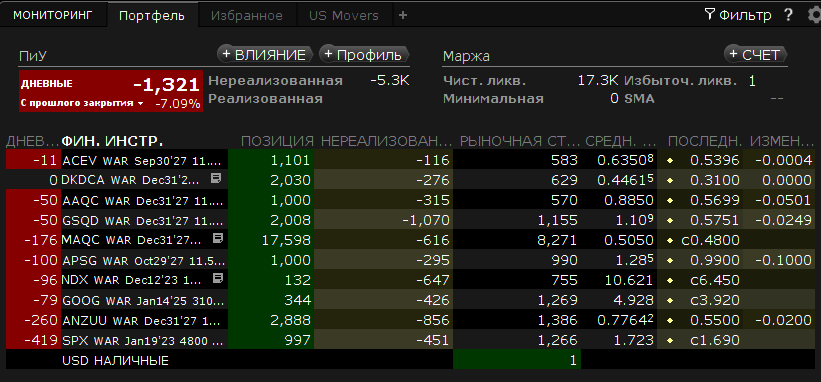821x382 pixels.
Task: Sort by ПОЗИЦИЯ column header
Action: (x=277, y=141)
